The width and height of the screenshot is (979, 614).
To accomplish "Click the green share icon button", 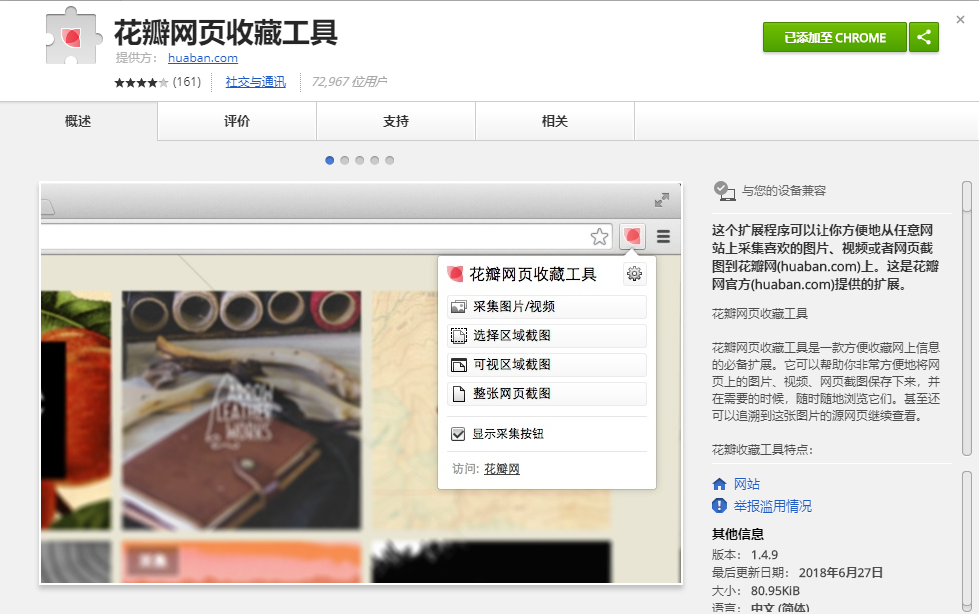I will 923,37.
